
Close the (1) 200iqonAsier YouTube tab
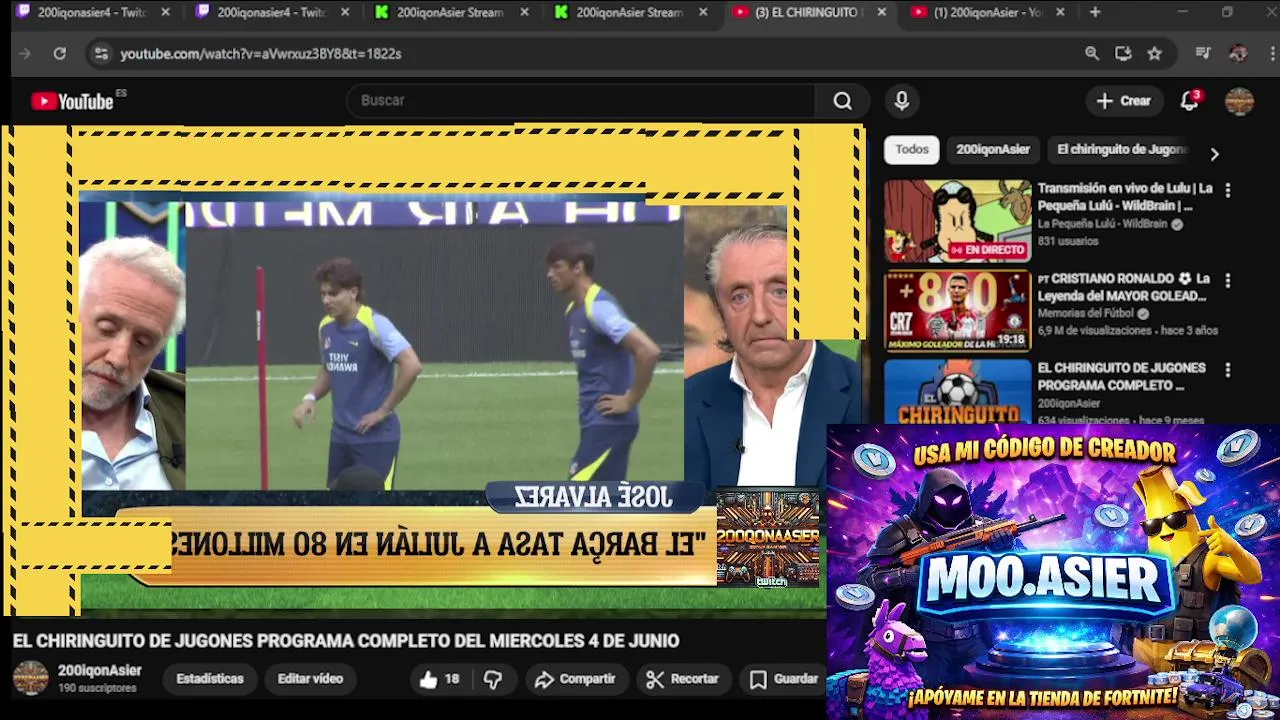pyautogui.click(x=1060, y=12)
